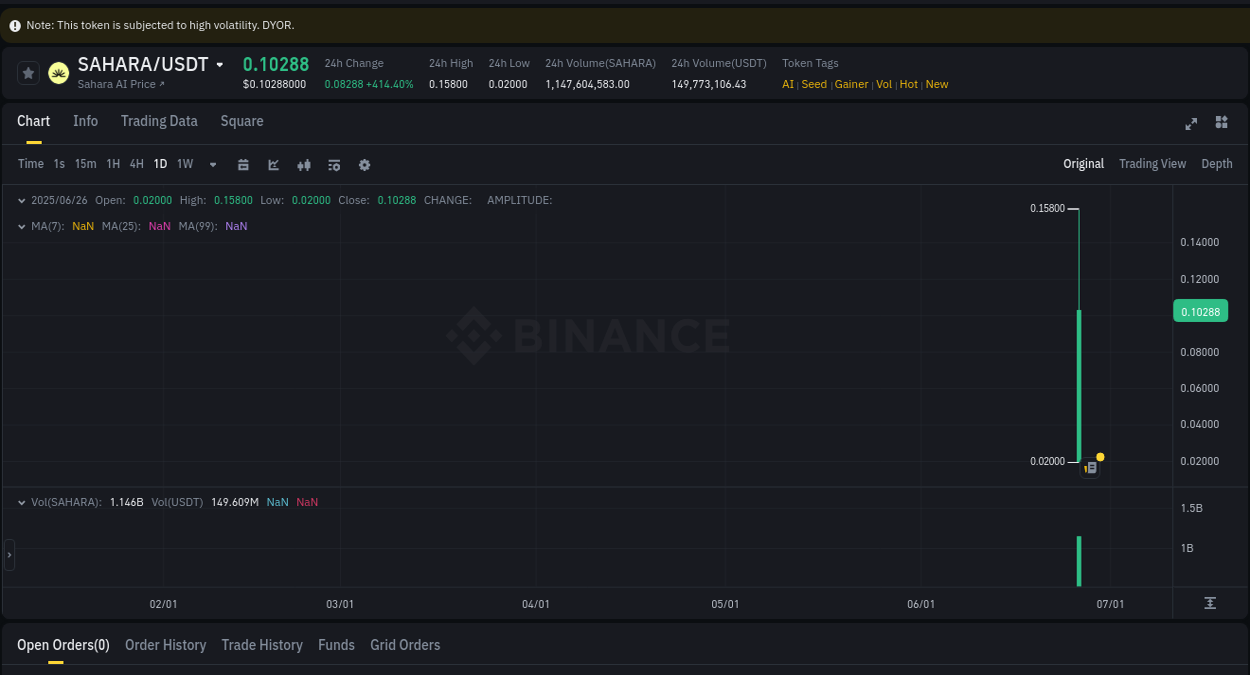Open the date range picker icon

243,164
